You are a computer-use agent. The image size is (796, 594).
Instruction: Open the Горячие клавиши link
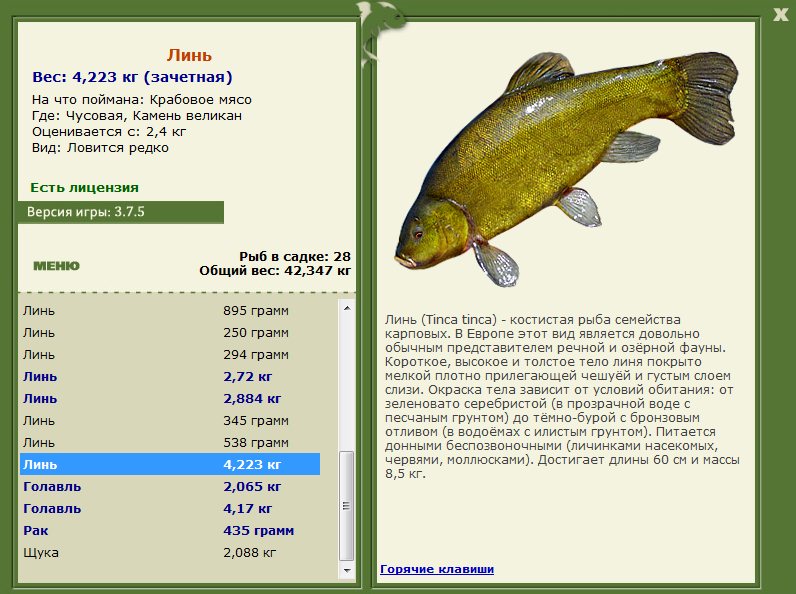[x=437, y=569]
